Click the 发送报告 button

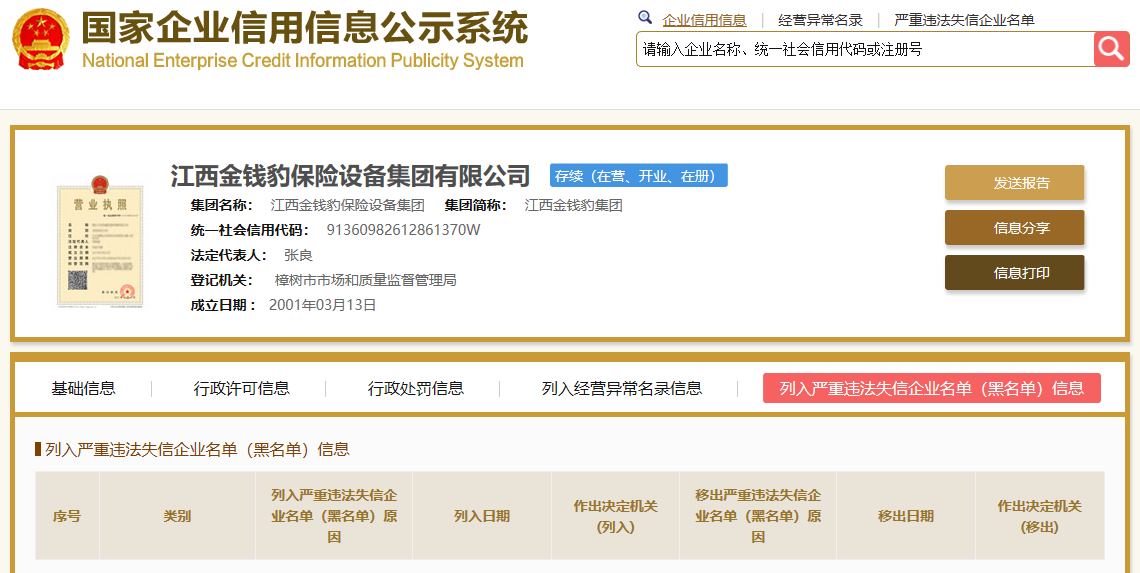1014,183
